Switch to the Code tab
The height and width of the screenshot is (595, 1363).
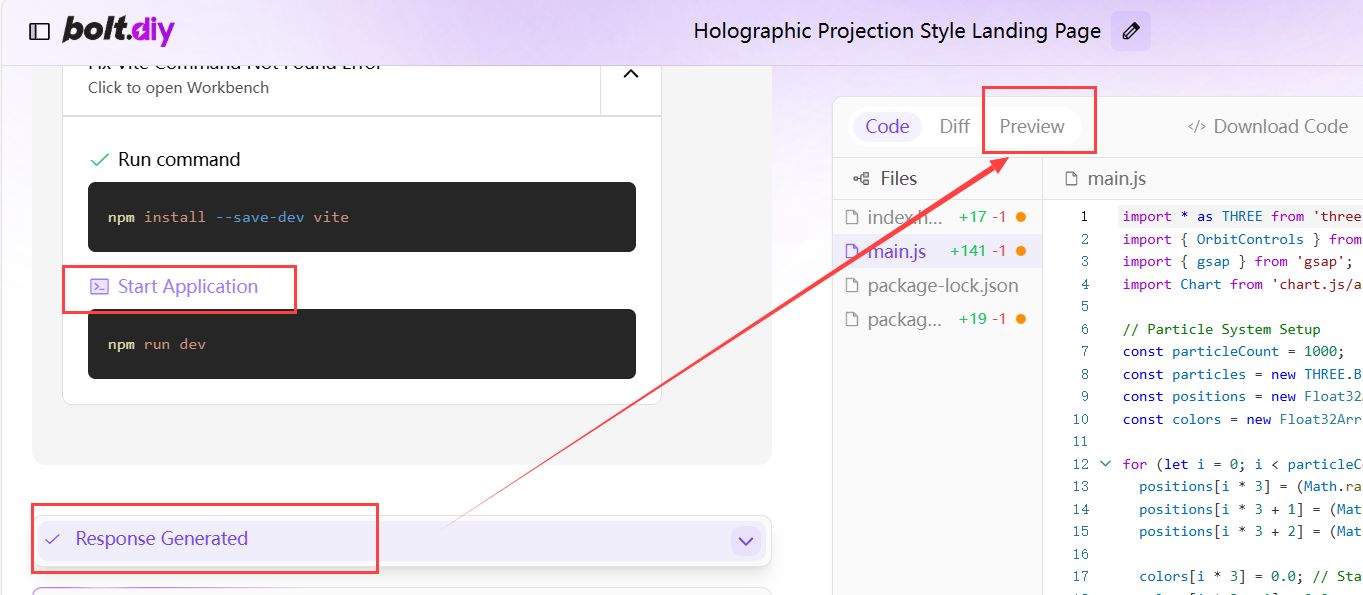pos(887,127)
